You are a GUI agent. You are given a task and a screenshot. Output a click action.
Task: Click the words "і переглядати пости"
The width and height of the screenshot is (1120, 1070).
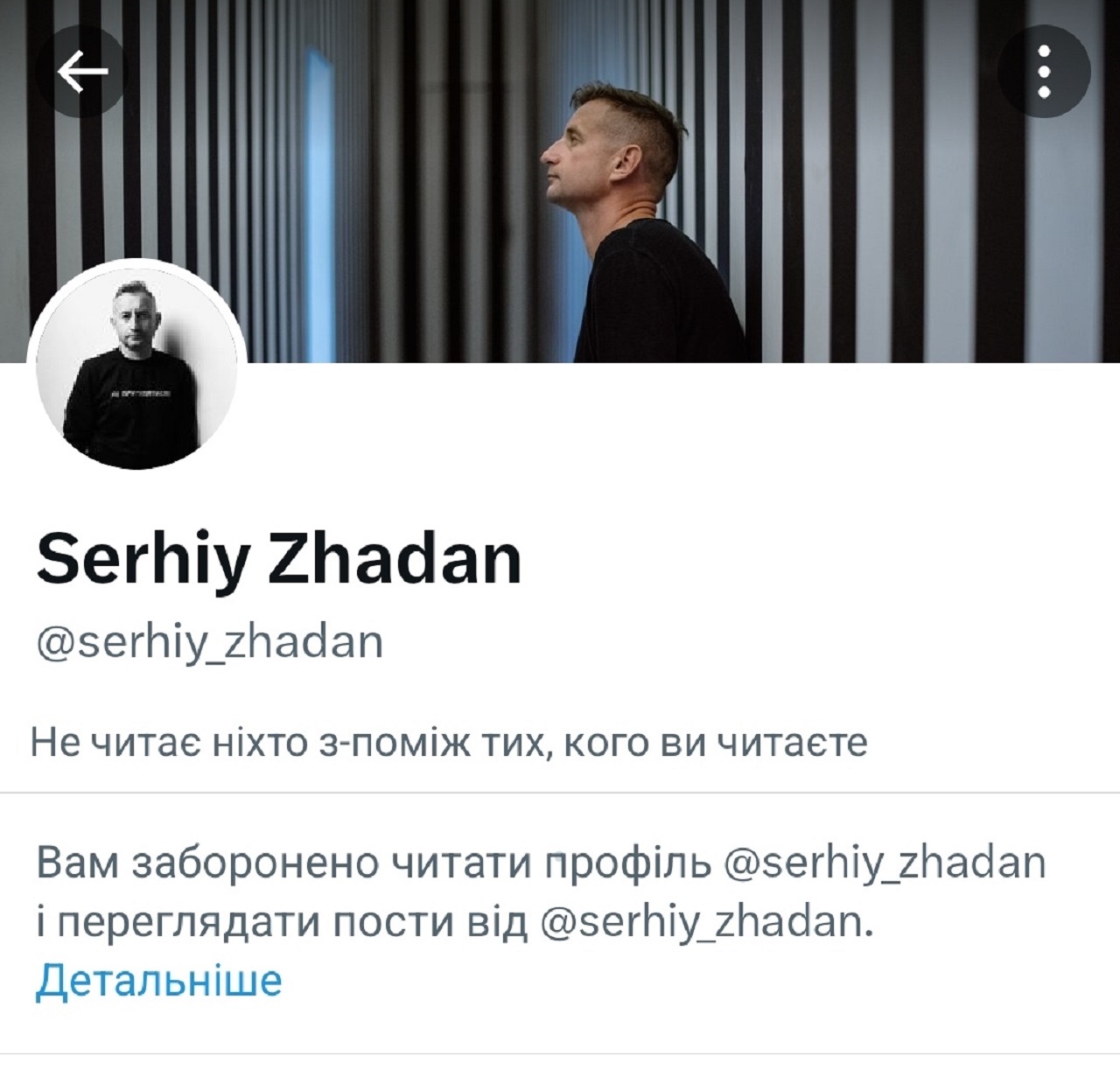coord(244,924)
